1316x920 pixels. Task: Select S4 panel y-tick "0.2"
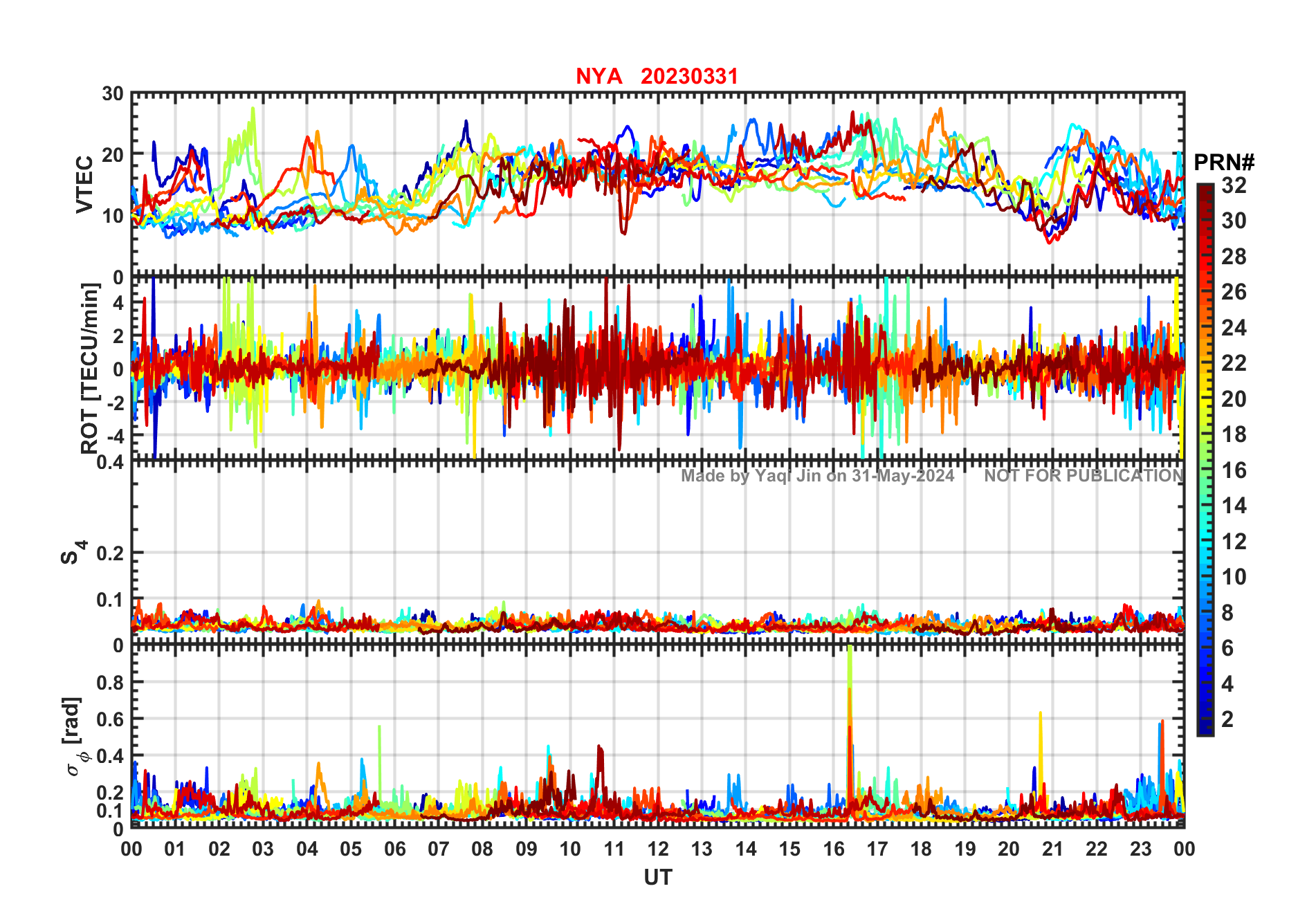coord(110,553)
